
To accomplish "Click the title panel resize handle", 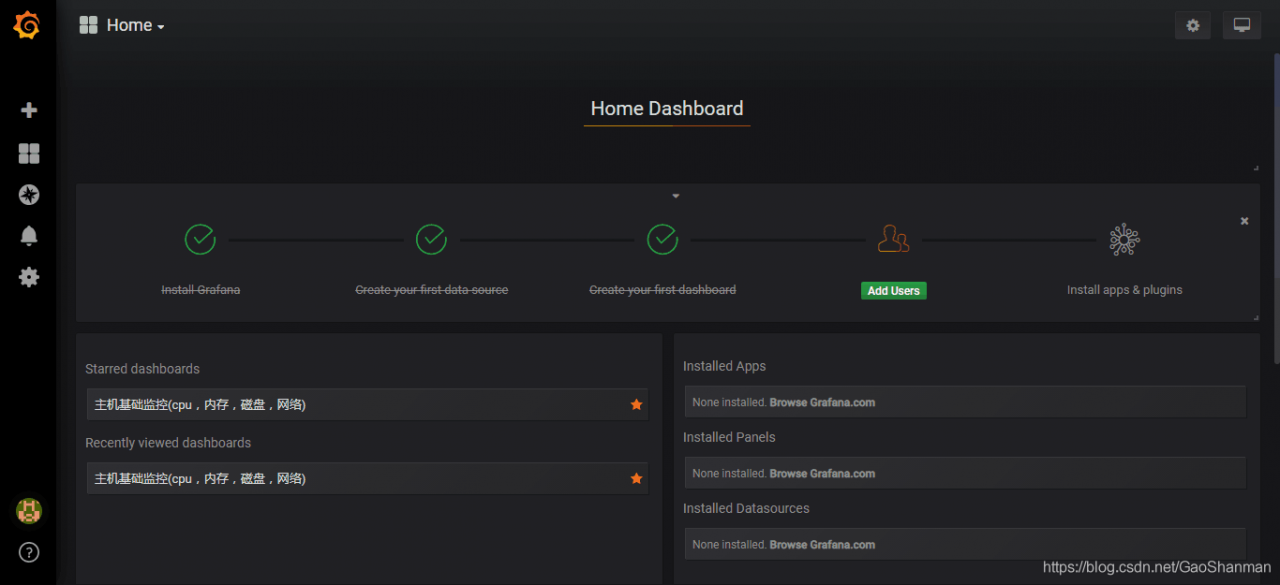I will [x=1256, y=168].
